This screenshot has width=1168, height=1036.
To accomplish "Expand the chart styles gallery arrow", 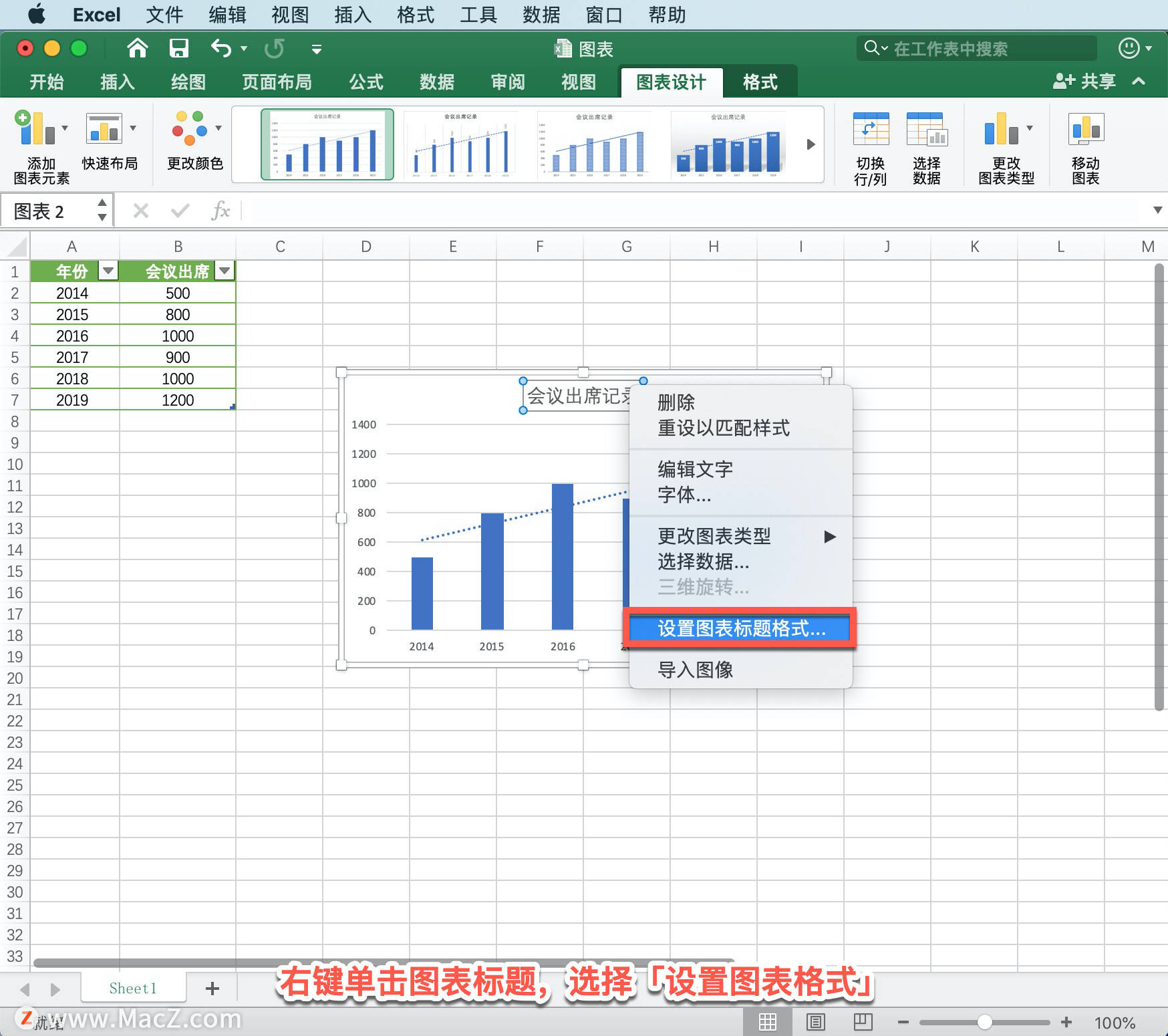I will coord(811,144).
